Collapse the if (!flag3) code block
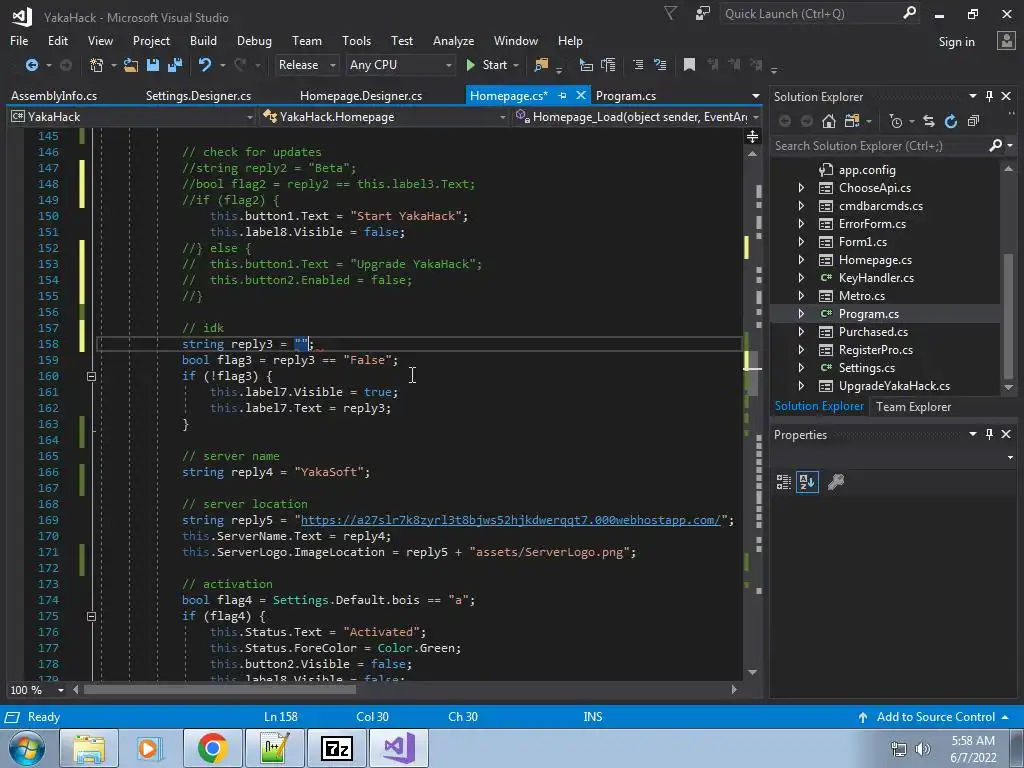This screenshot has width=1024, height=768. (x=91, y=376)
